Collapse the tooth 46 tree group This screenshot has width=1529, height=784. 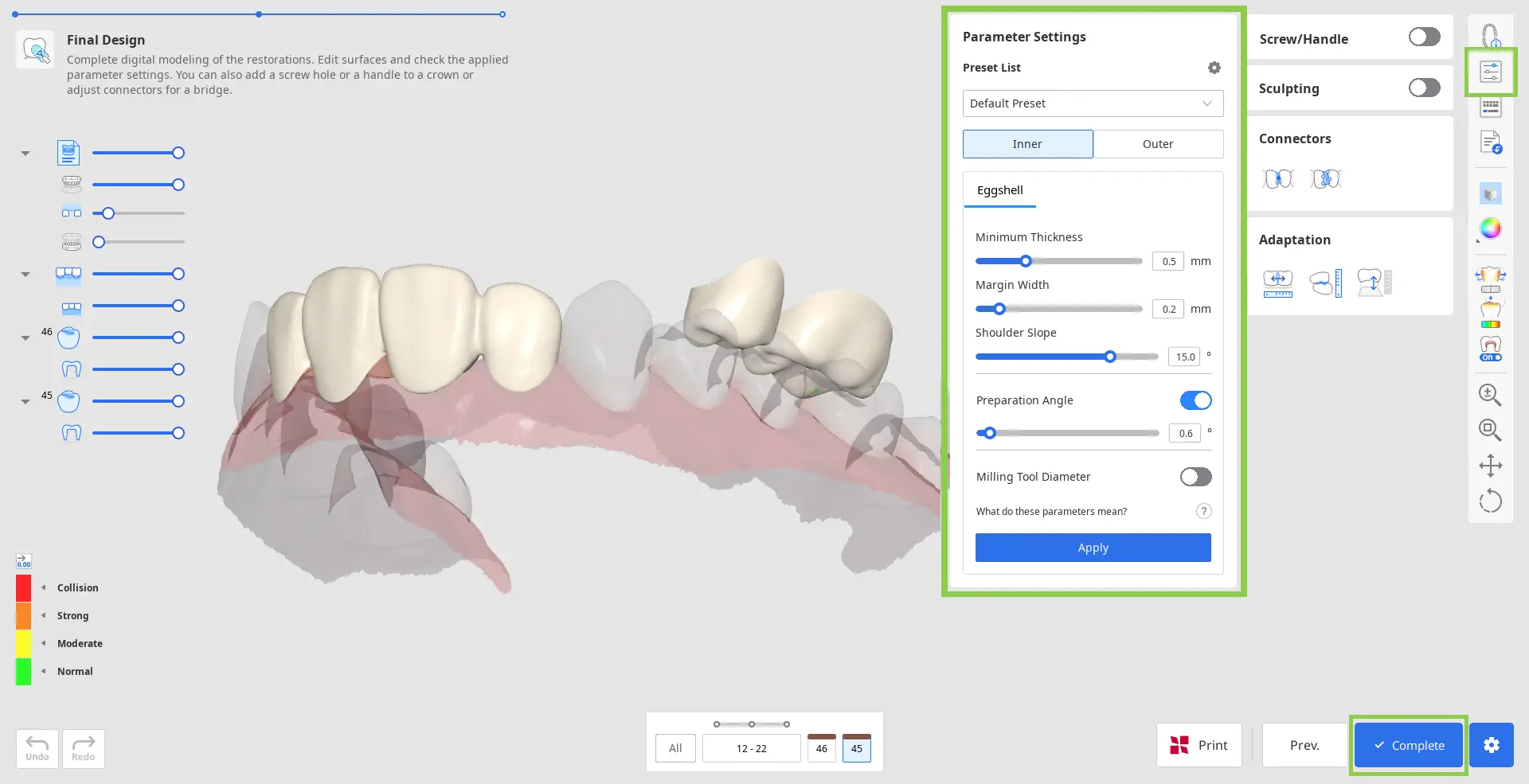click(25, 337)
